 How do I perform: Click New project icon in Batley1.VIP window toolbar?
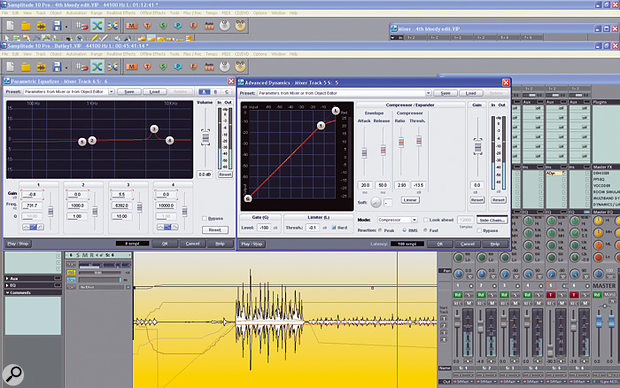(x=10, y=66)
